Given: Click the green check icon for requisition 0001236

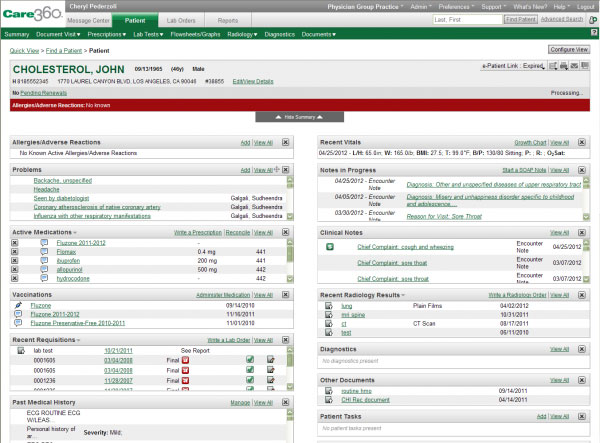Looking at the screenshot, I should point(250,380).
